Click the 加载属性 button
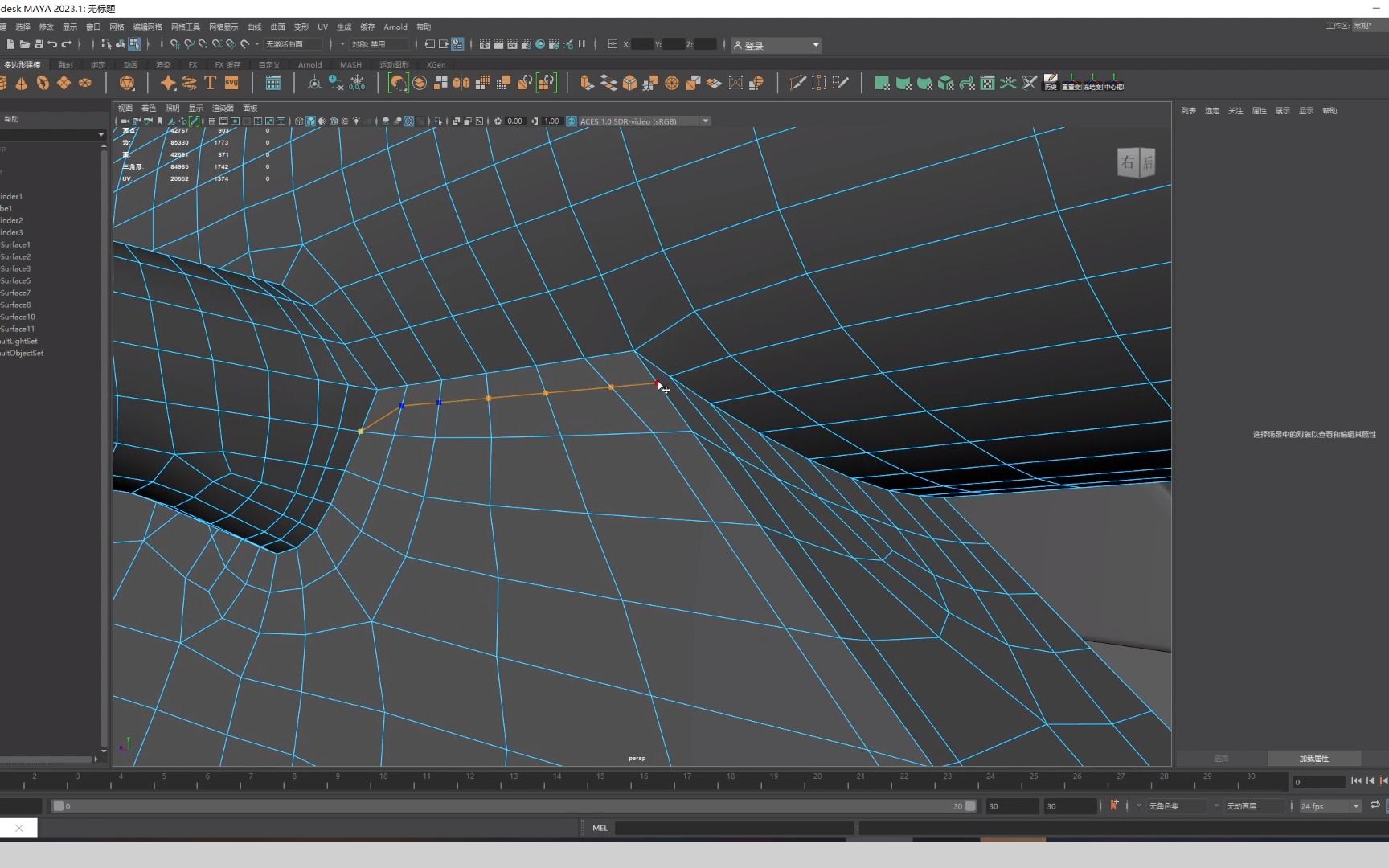This screenshot has height=868, width=1389. click(x=1313, y=759)
